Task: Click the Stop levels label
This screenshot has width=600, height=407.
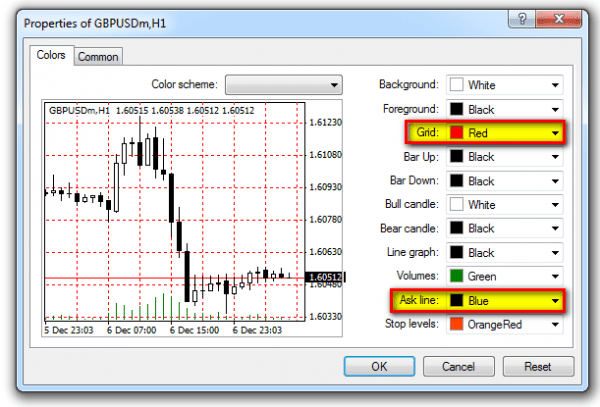Action: [412, 324]
